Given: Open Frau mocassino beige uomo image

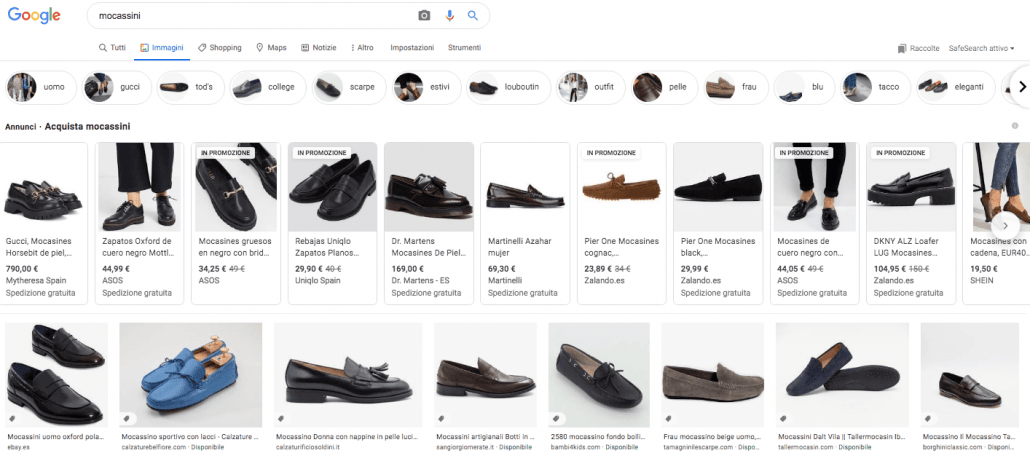Looking at the screenshot, I should click(x=713, y=375).
